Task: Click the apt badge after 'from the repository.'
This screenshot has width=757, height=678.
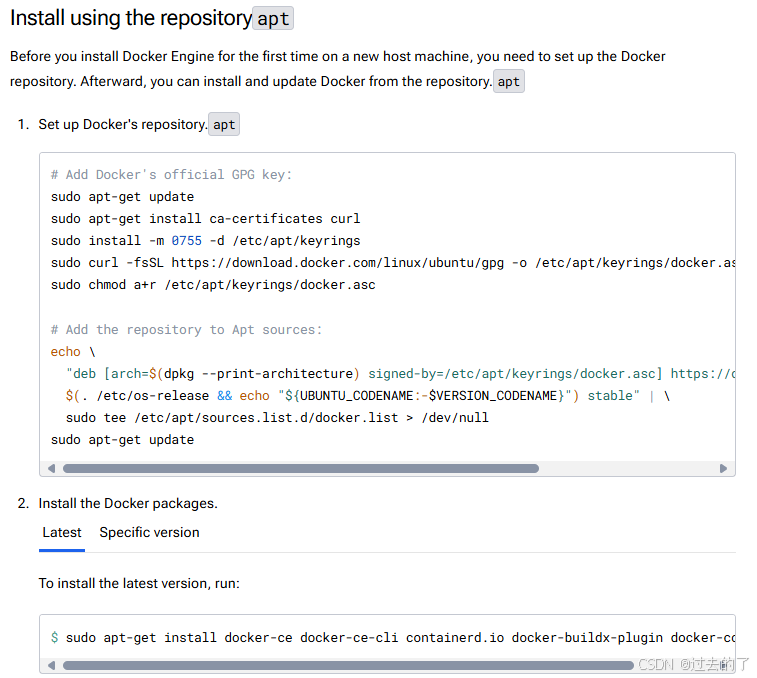Action: [508, 82]
